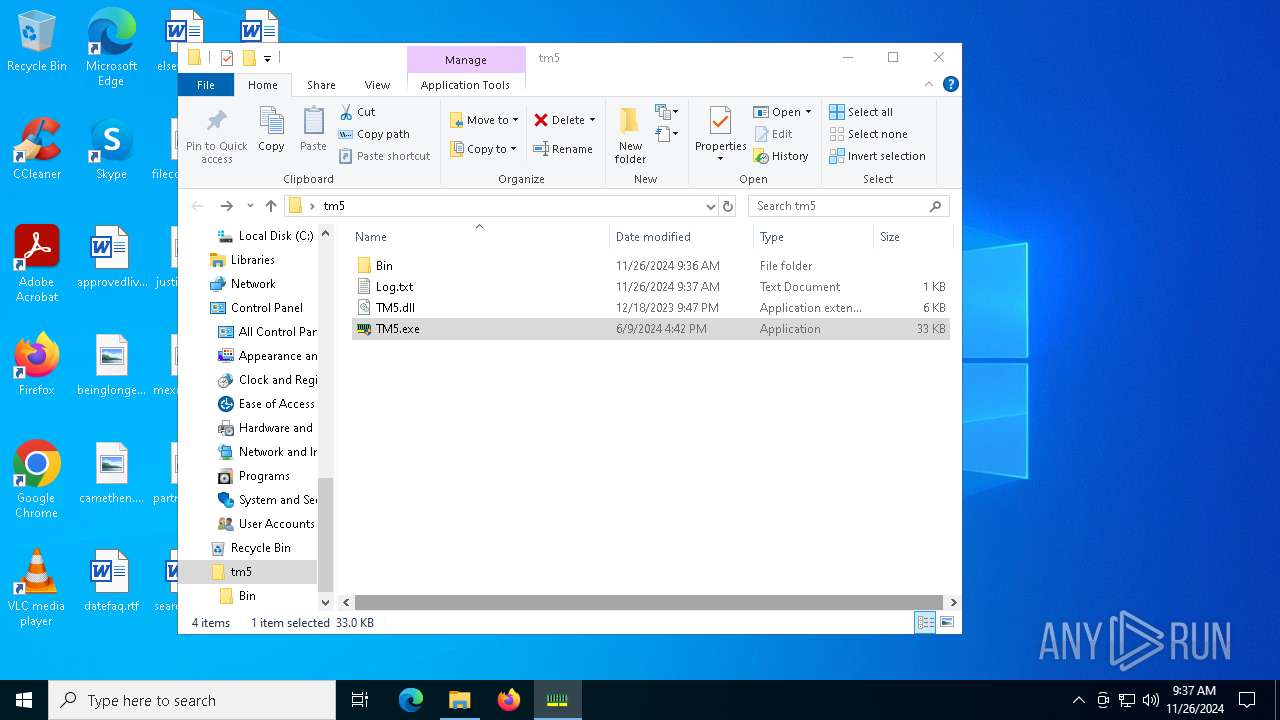Open Task View on the taskbar
The image size is (1280, 720).
point(360,700)
